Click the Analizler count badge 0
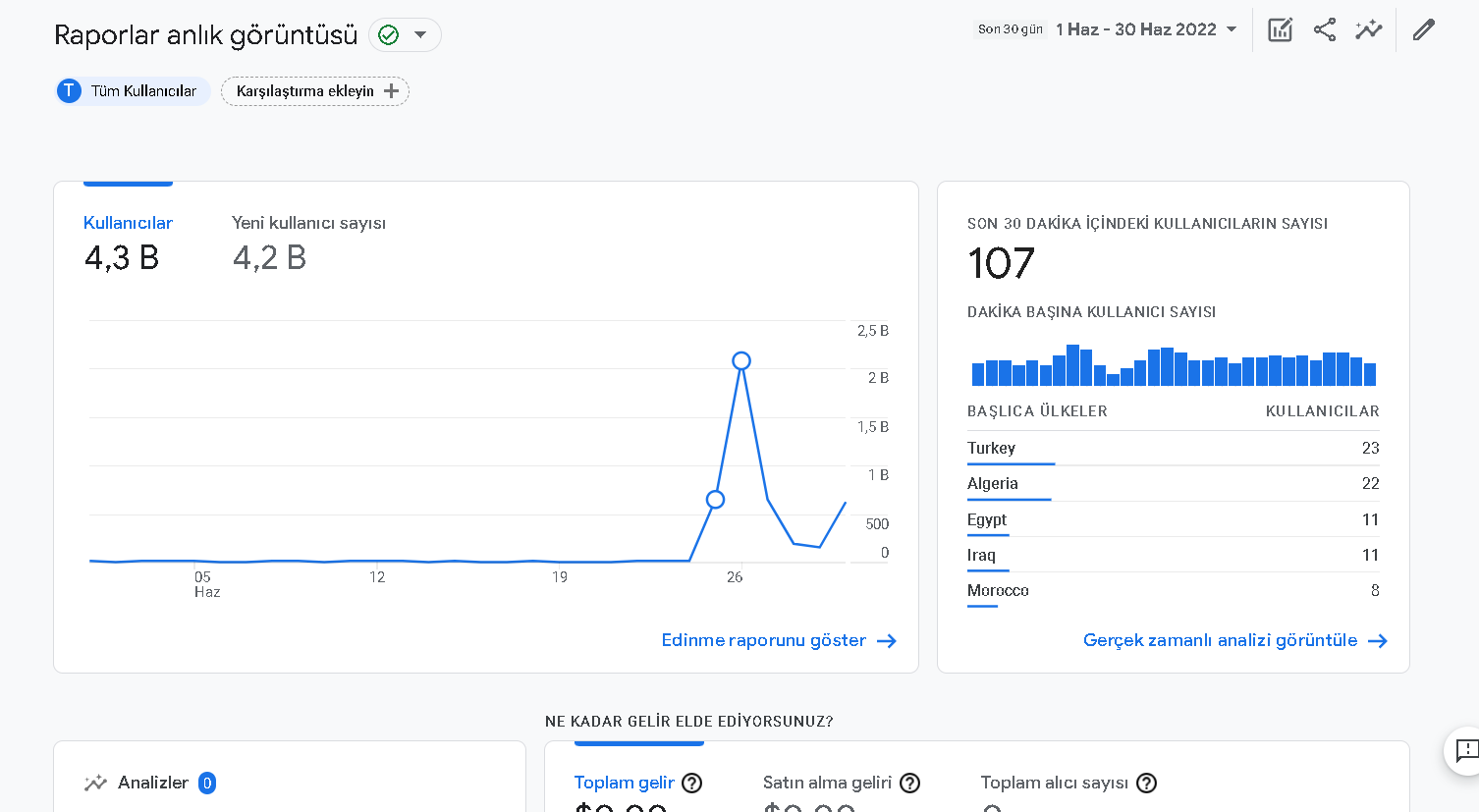Image resolution: width=1479 pixels, height=812 pixels. point(207,783)
